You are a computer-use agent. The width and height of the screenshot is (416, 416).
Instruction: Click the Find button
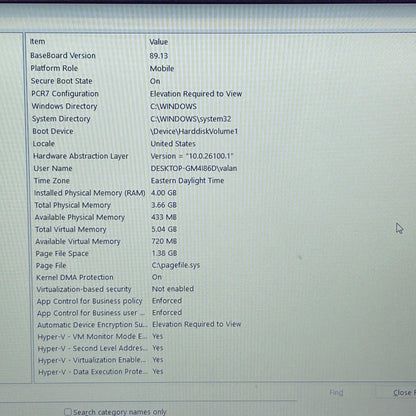336,393
